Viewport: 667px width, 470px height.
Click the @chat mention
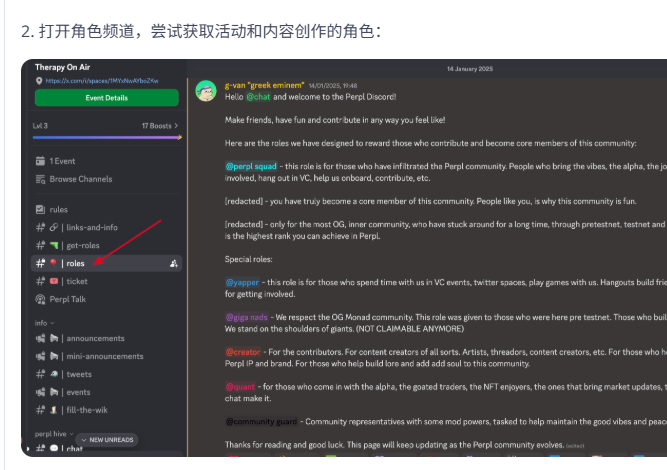pos(258,97)
